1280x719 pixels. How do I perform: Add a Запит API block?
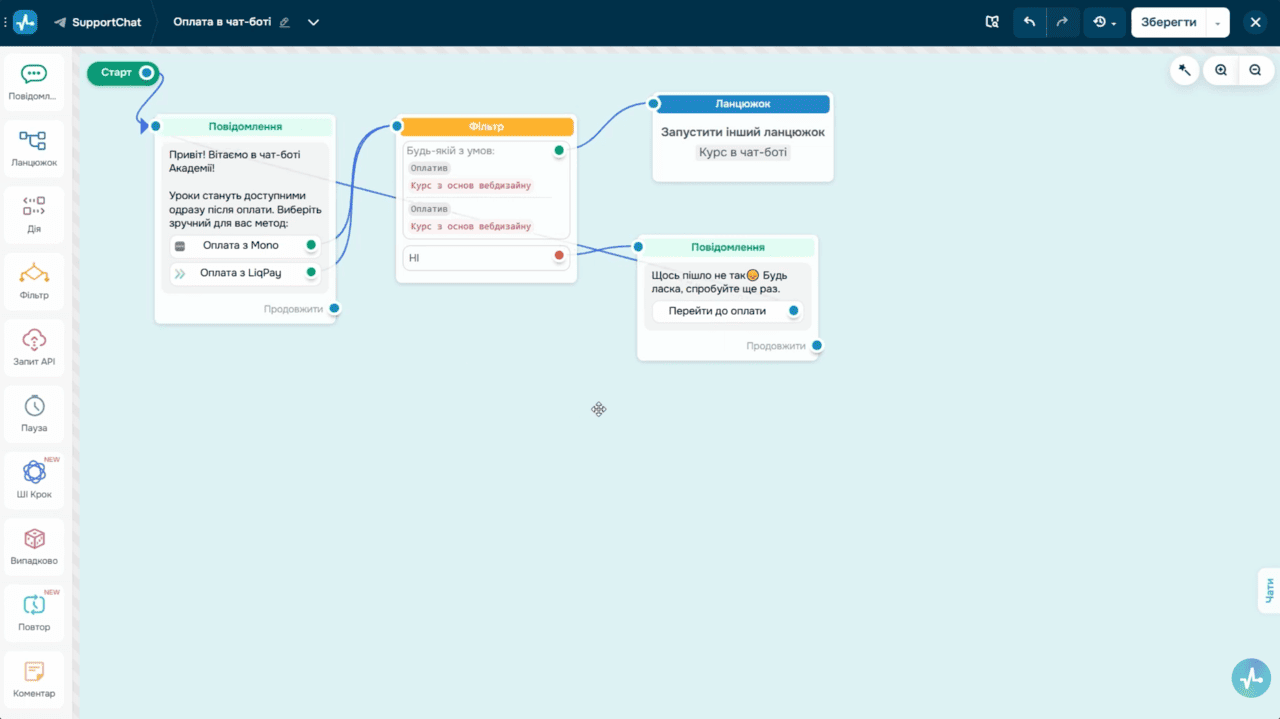click(34, 348)
